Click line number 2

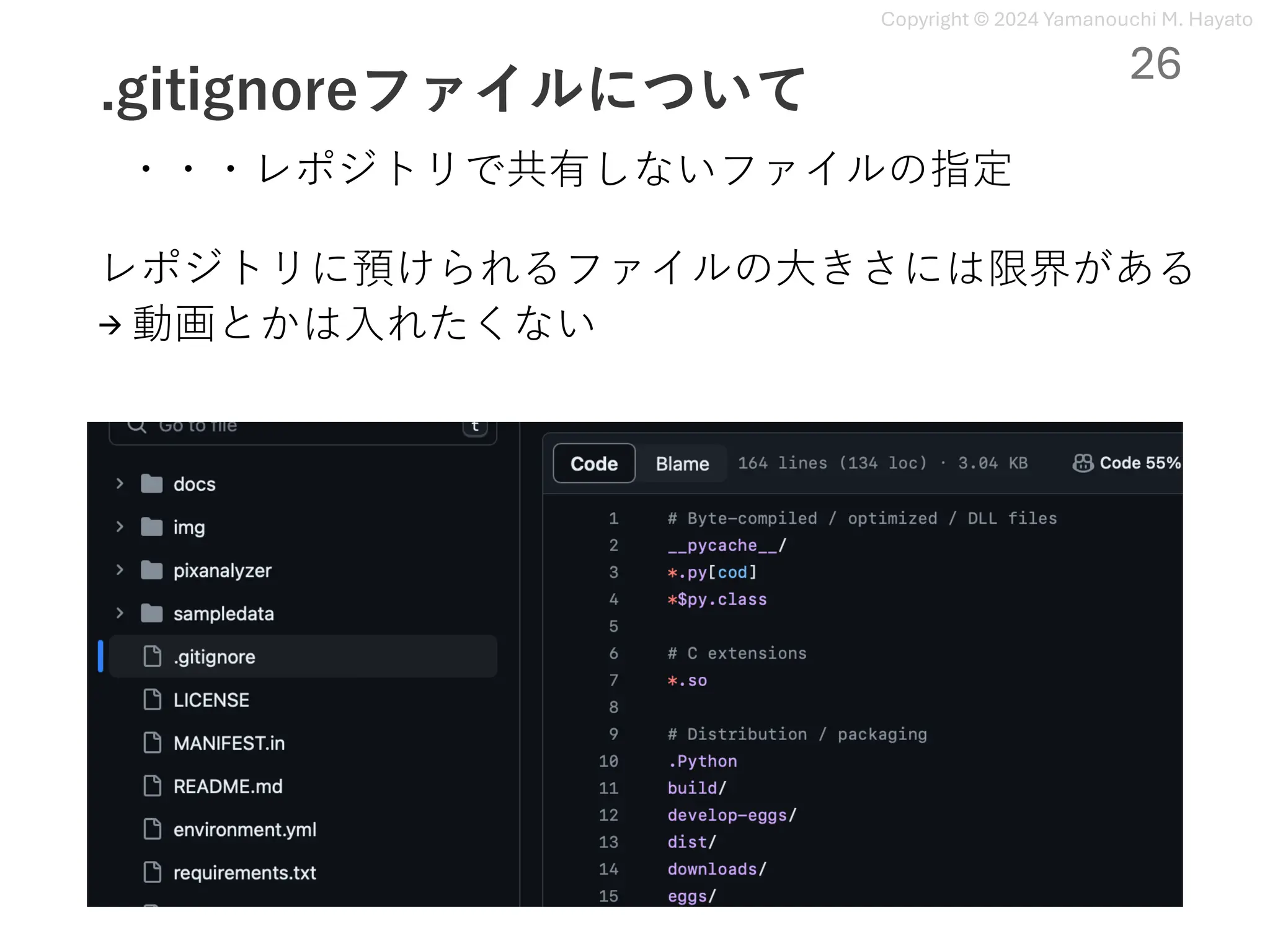click(613, 545)
